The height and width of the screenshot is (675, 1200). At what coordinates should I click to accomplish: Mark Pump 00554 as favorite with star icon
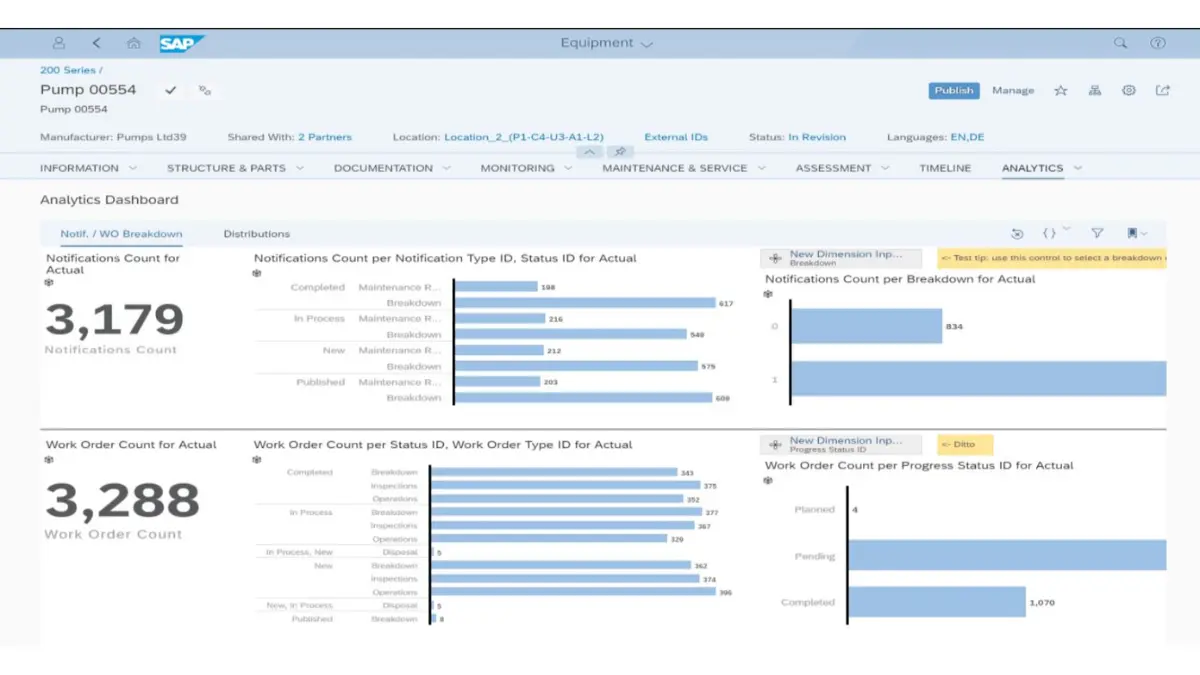[x=1060, y=90]
